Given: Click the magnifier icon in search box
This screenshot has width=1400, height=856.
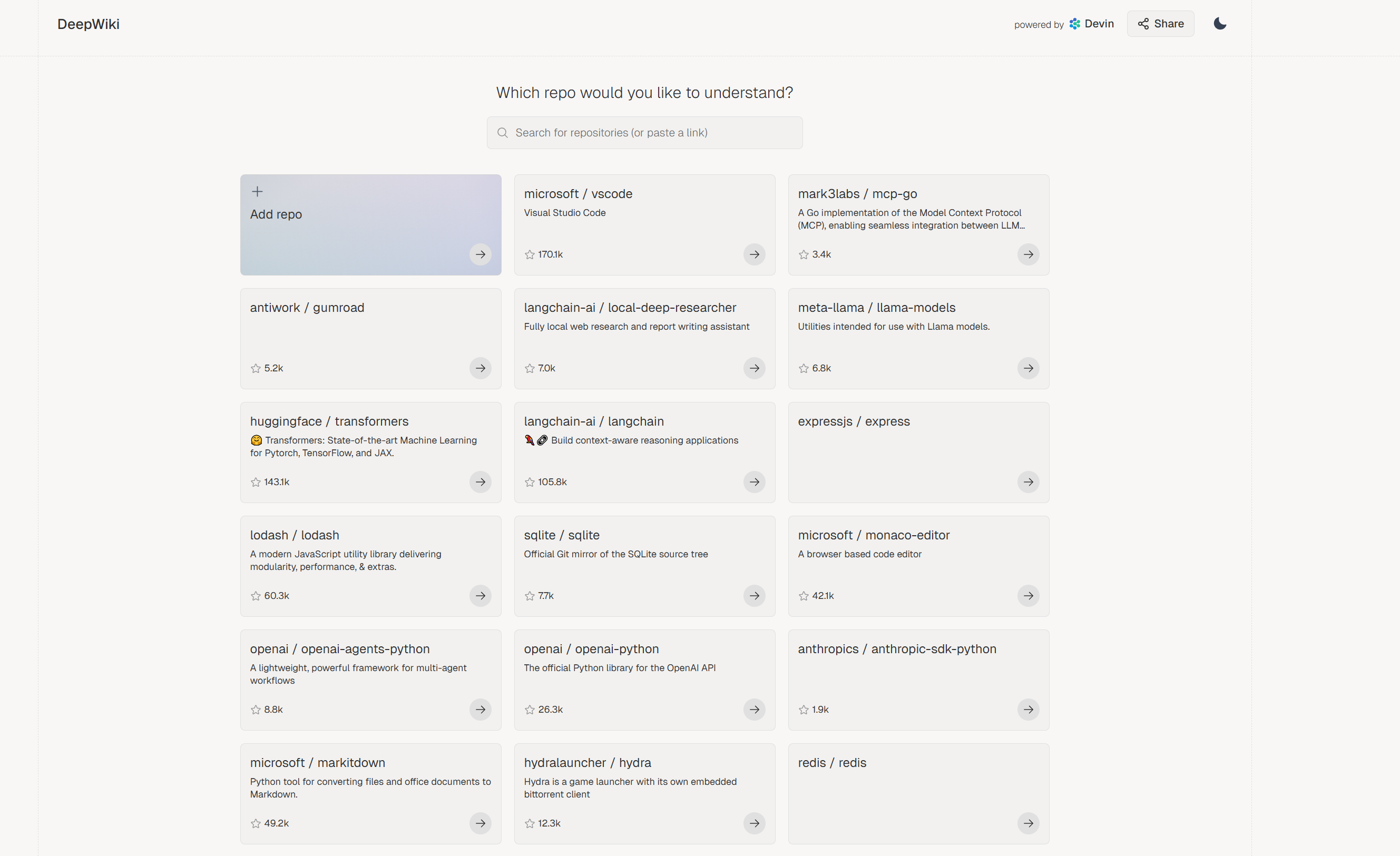Looking at the screenshot, I should (x=502, y=133).
